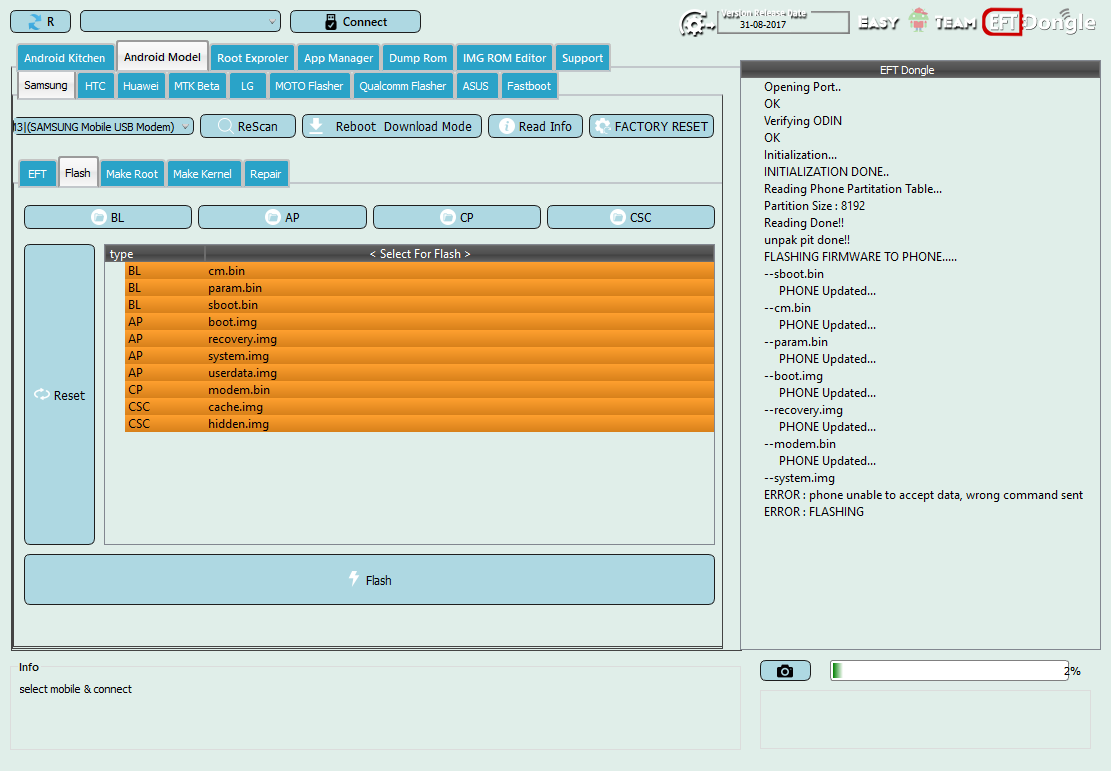Open the Support tab

582,58
